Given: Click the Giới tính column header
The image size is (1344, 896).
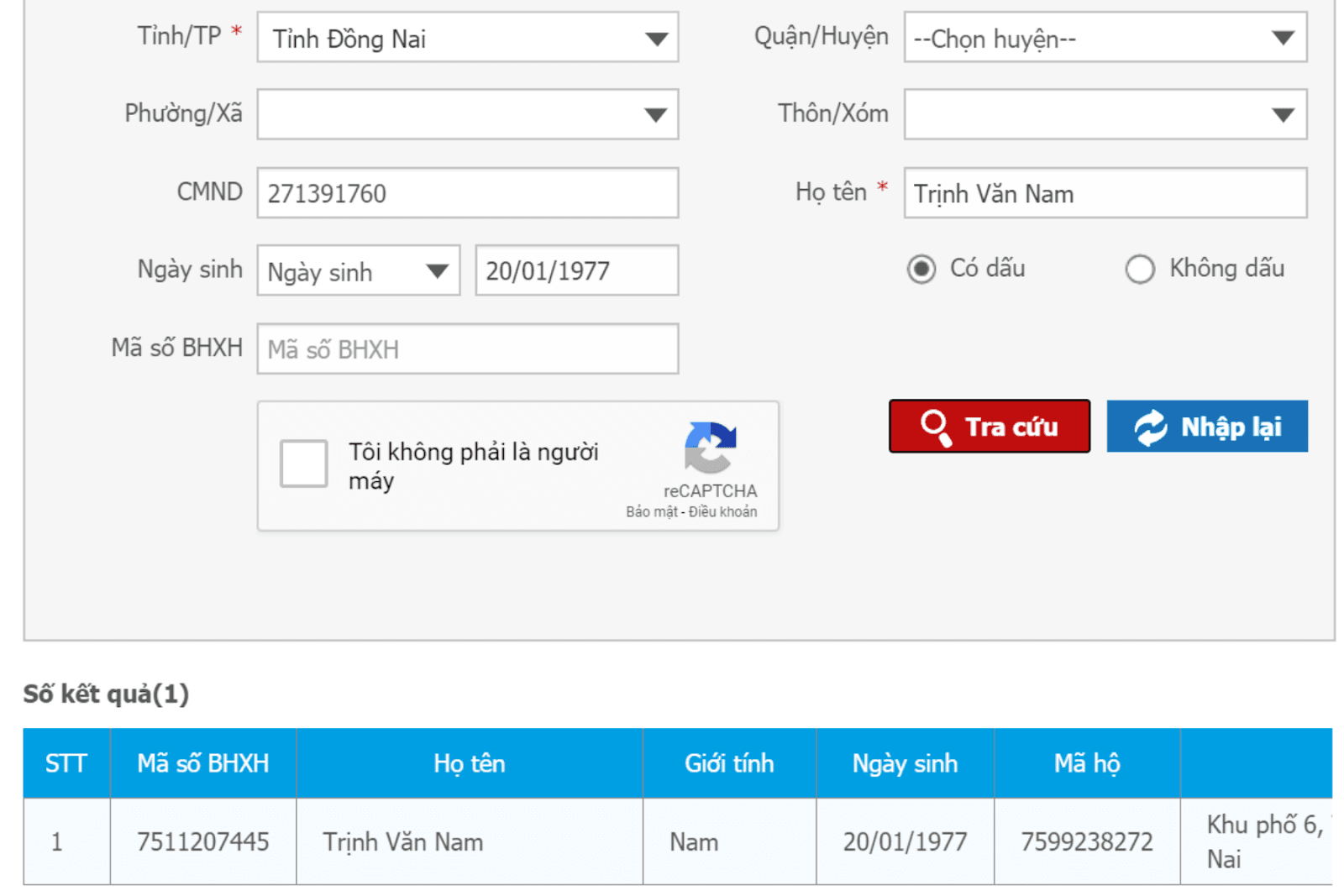Looking at the screenshot, I should tap(729, 763).
